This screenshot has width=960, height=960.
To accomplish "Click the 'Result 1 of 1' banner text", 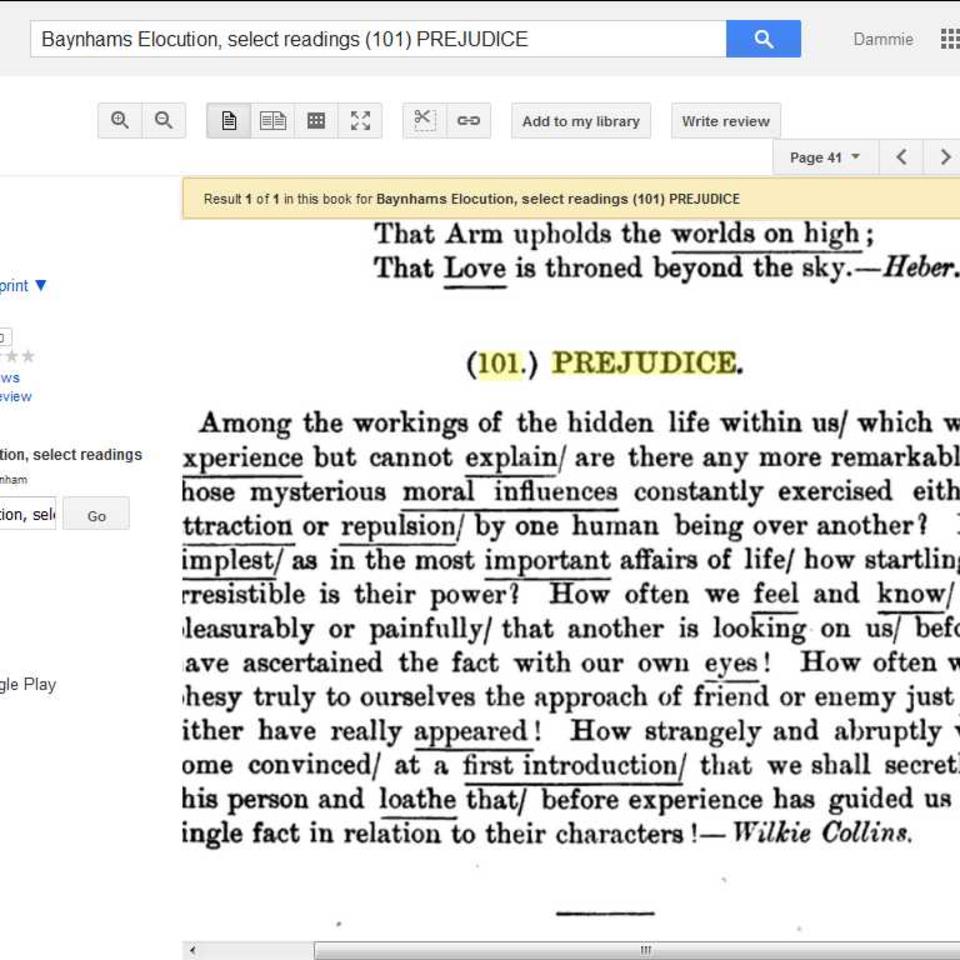I will [471, 199].
